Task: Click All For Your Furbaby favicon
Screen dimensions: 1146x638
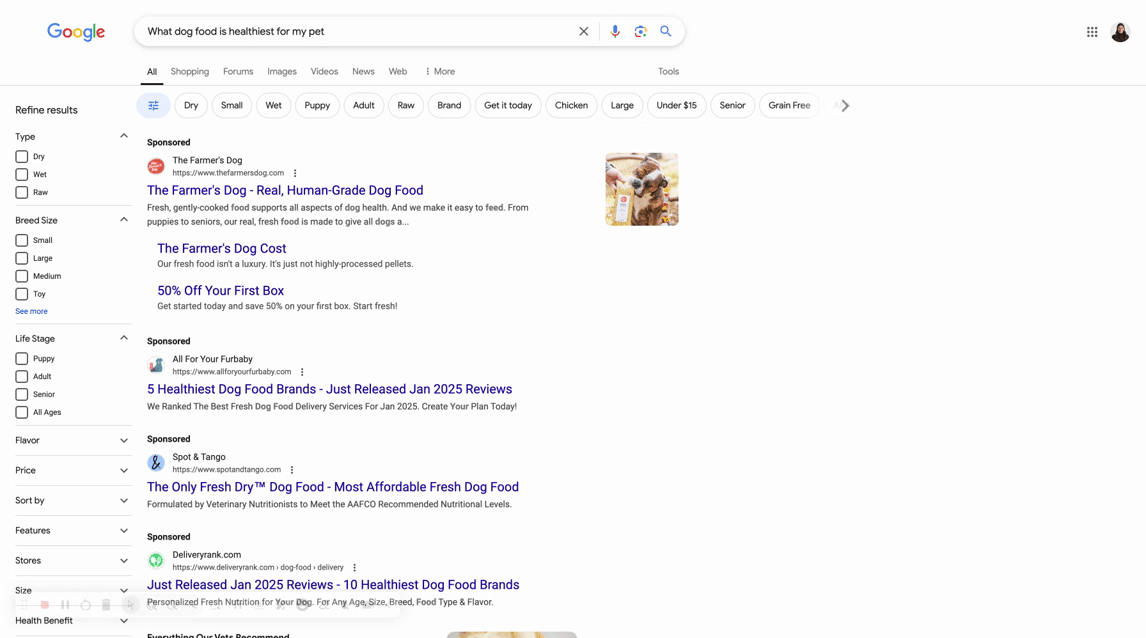Action: click(x=156, y=365)
